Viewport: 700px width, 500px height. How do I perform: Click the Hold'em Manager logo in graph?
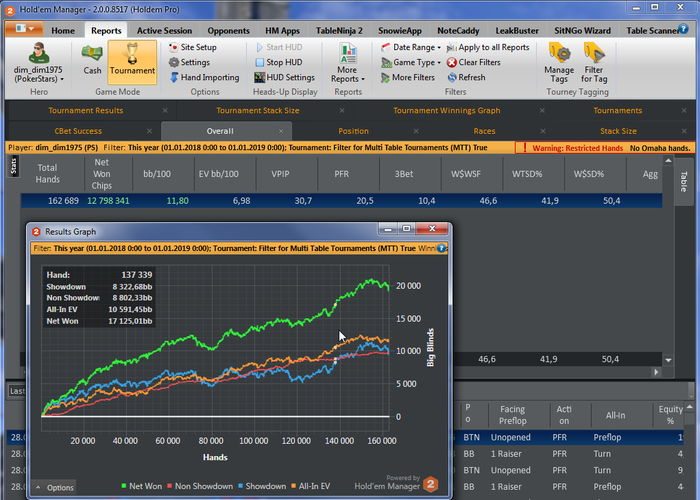tap(431, 484)
